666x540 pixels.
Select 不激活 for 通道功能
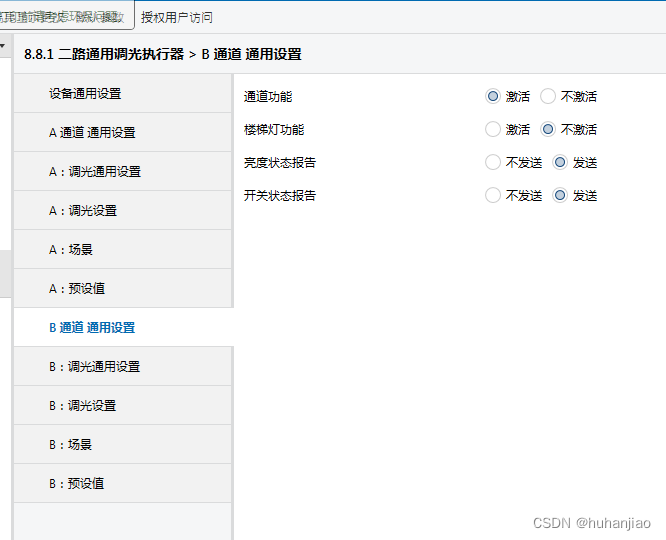click(x=548, y=97)
